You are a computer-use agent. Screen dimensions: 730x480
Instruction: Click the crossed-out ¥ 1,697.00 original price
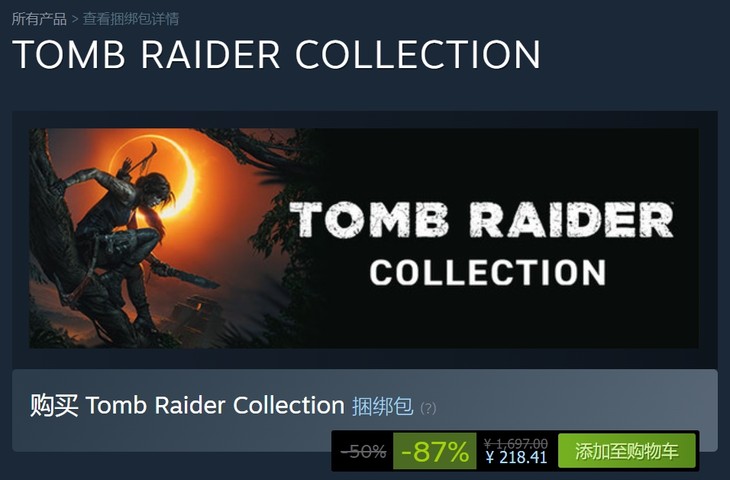[x=516, y=443]
